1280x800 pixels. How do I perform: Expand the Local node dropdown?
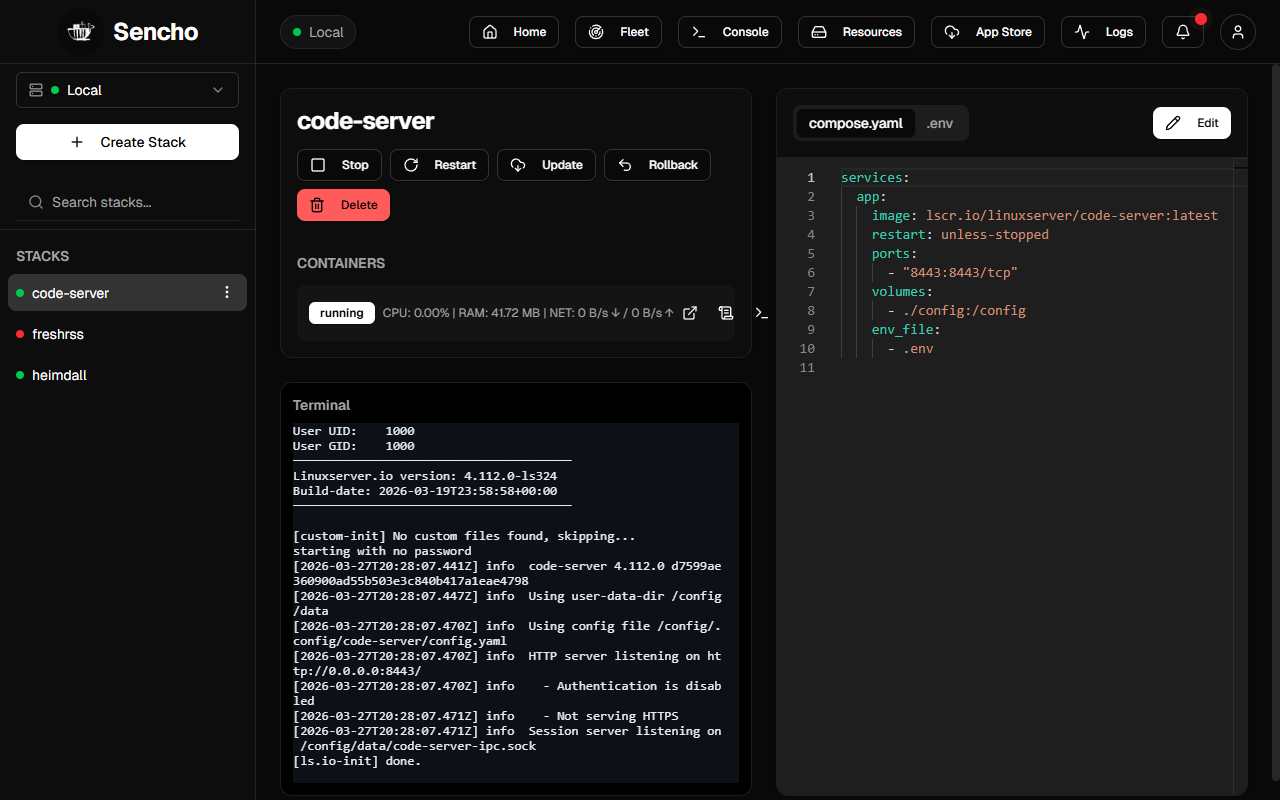[127, 90]
